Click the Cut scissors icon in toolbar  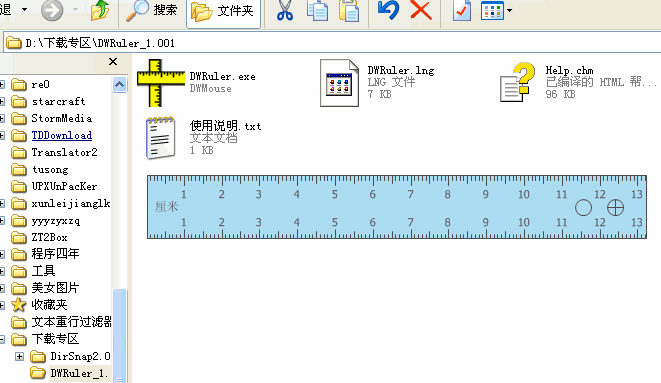pyautogui.click(x=285, y=10)
